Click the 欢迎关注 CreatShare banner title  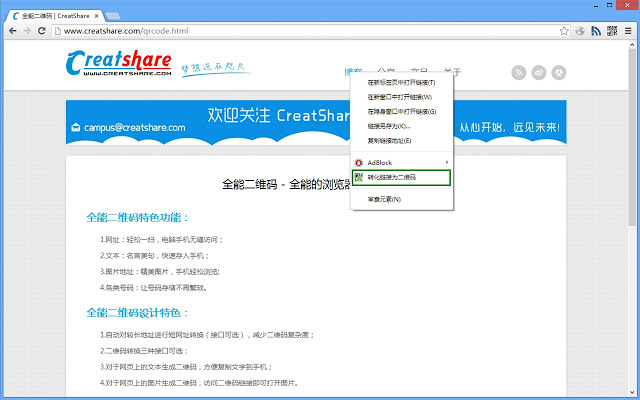278,116
